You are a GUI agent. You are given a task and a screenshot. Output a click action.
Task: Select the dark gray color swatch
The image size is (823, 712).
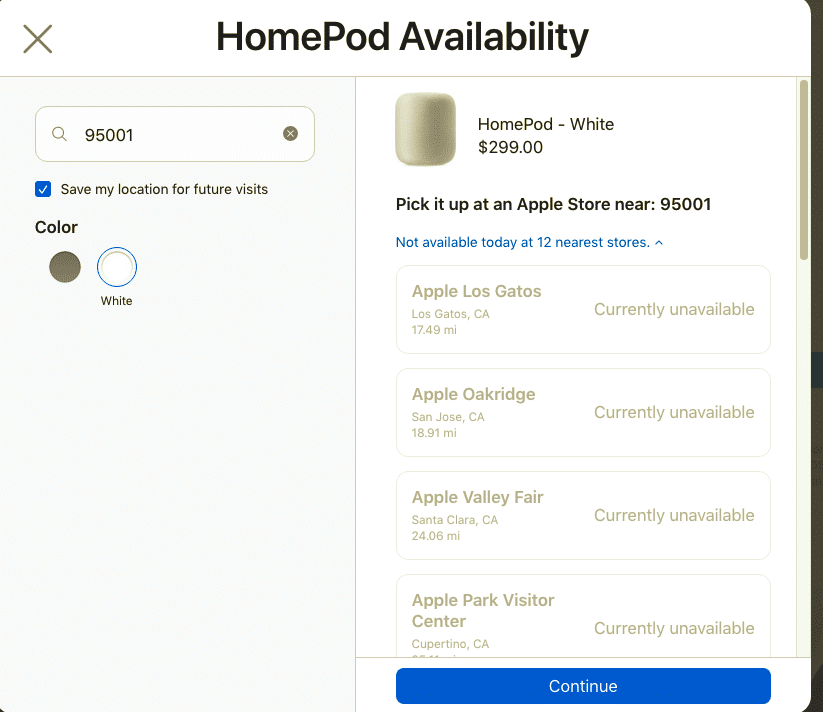[x=65, y=267]
